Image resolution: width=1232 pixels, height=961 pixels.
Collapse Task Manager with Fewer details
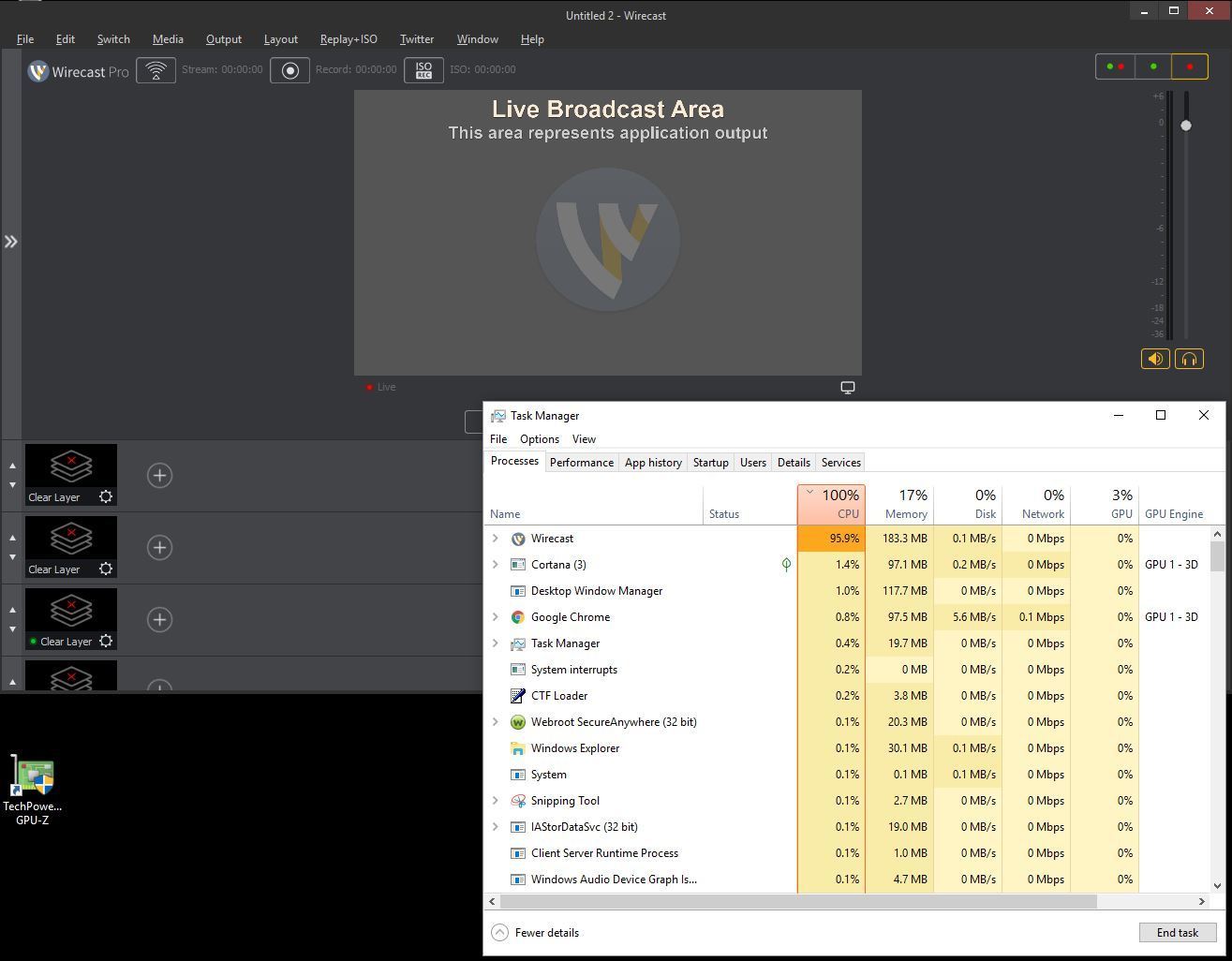coord(536,933)
